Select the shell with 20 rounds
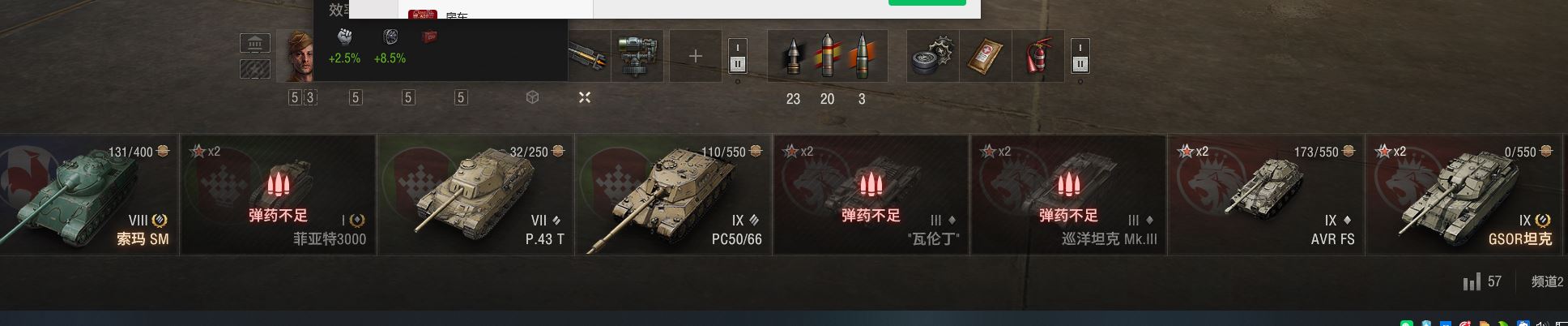 (827, 56)
